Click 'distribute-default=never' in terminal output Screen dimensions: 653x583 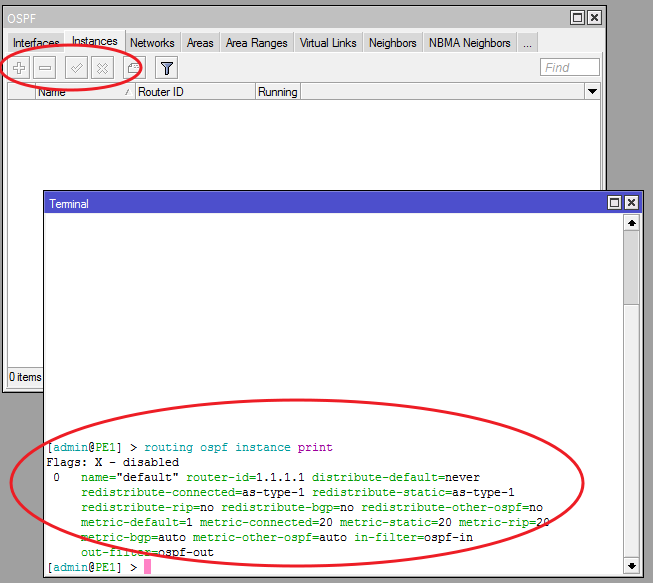[x=396, y=477]
